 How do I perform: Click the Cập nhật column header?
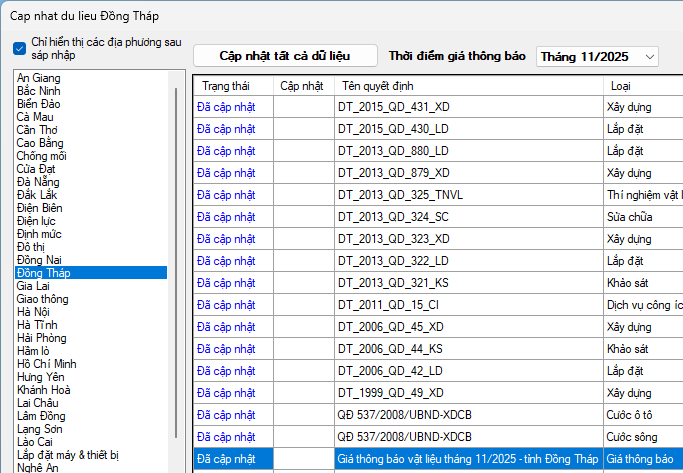click(x=302, y=86)
